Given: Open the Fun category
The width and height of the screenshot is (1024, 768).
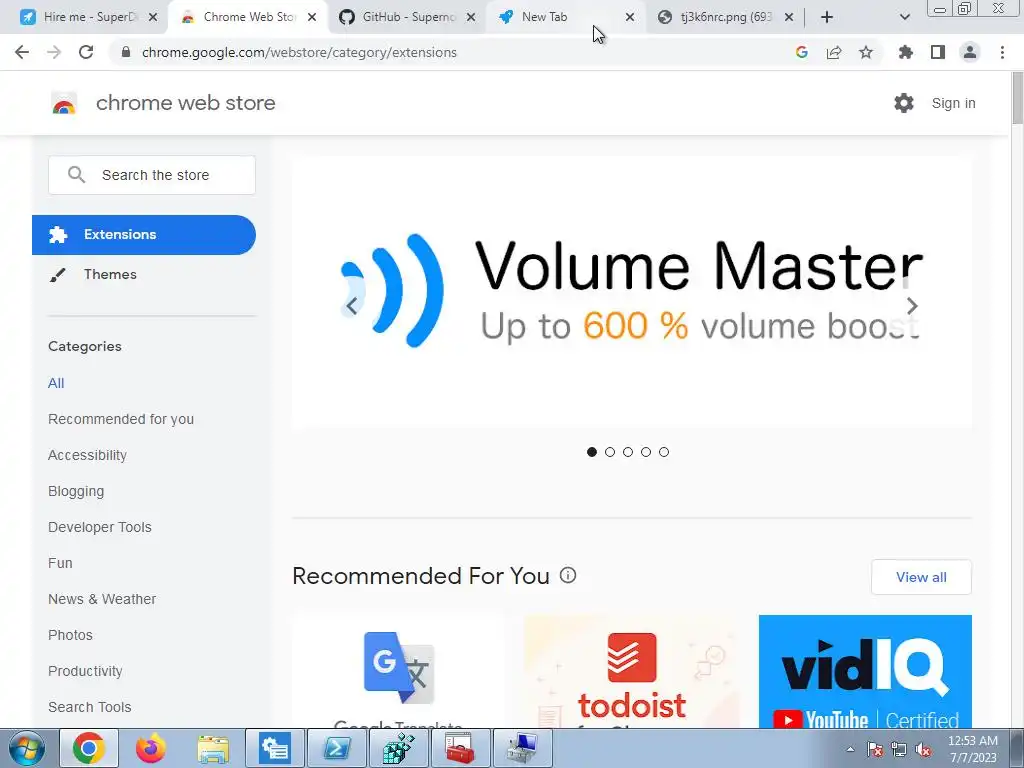Looking at the screenshot, I should [x=60, y=563].
